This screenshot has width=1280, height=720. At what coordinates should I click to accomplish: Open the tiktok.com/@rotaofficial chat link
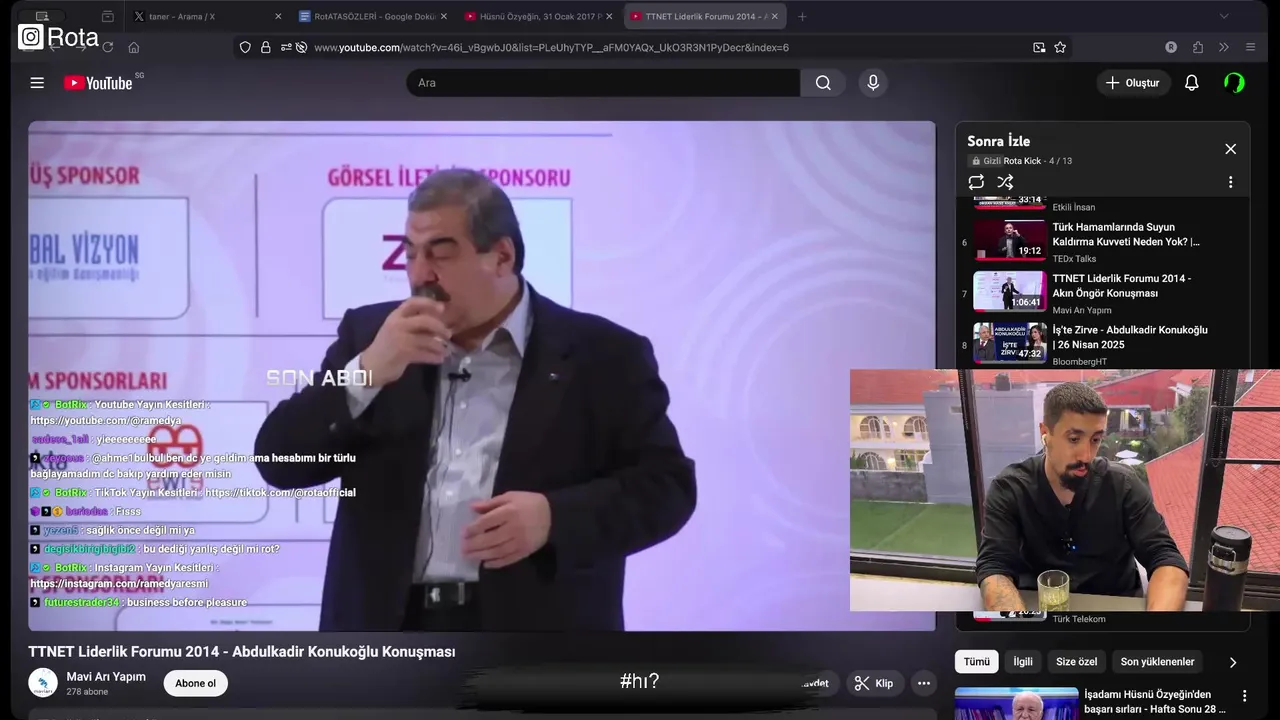(280, 493)
